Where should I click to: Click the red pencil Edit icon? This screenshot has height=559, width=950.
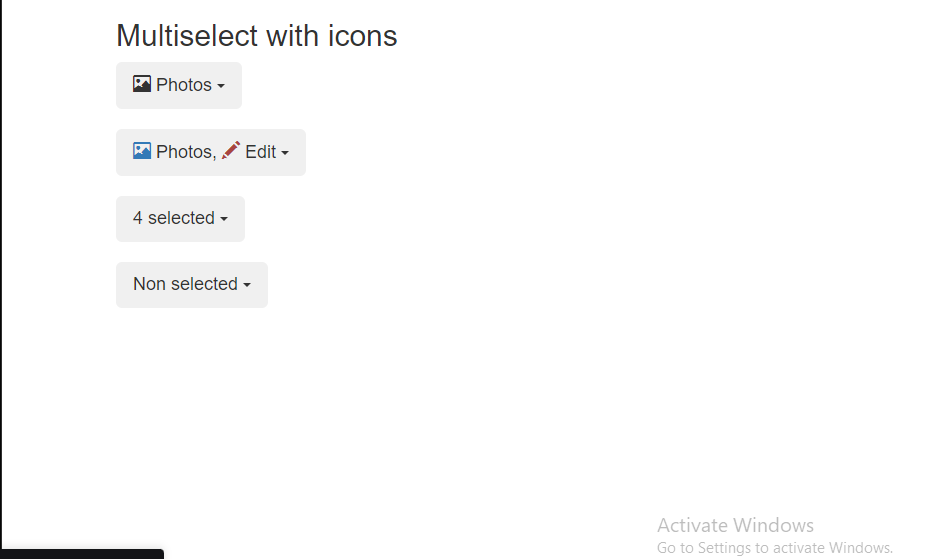point(231,150)
